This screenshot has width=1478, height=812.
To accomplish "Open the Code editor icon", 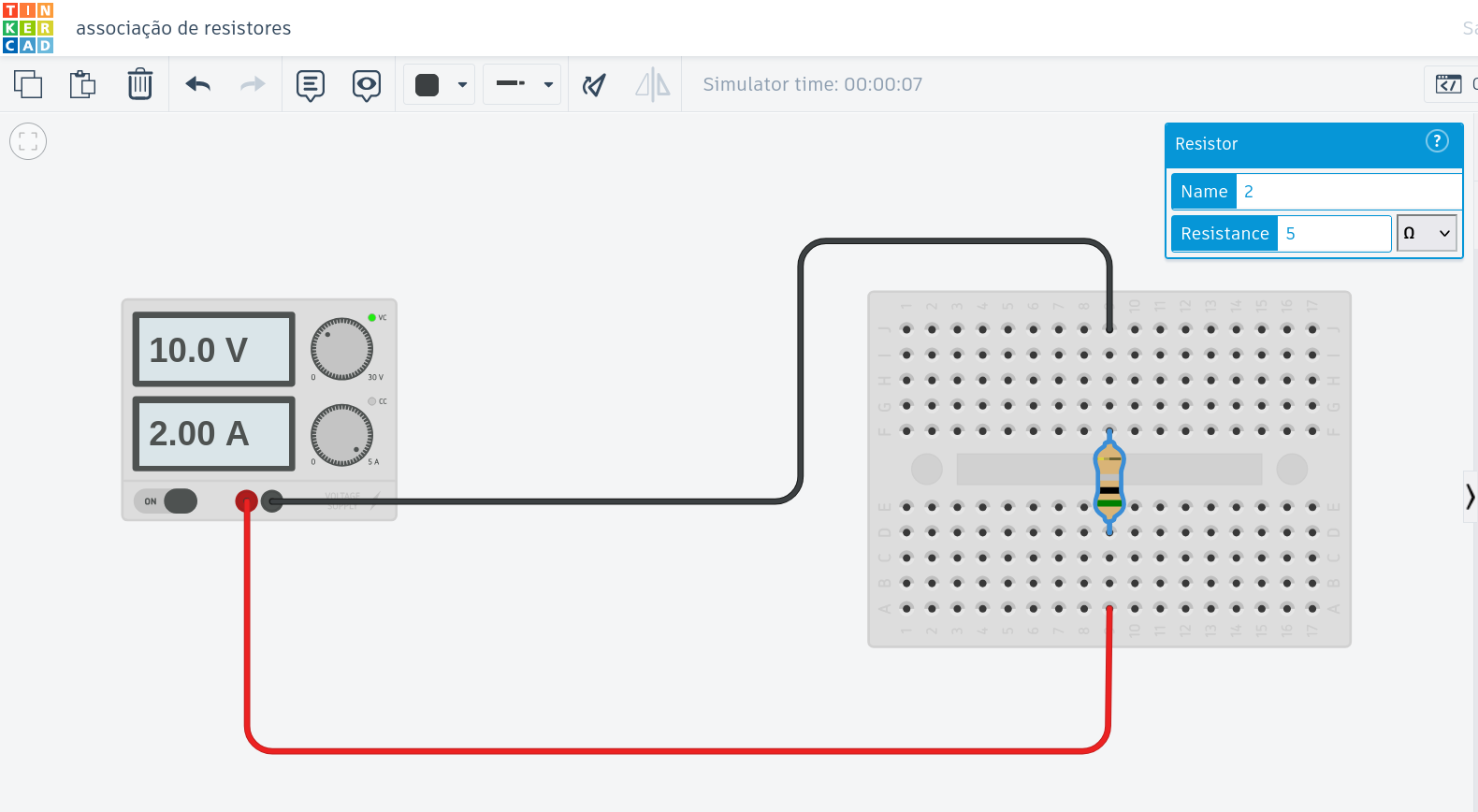I will point(1449,84).
